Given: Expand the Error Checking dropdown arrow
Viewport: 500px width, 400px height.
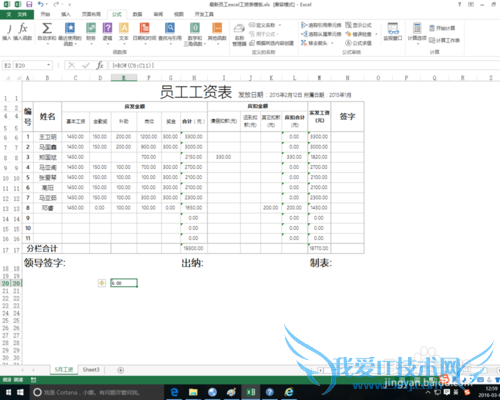Looking at the screenshot, I should [376, 34].
